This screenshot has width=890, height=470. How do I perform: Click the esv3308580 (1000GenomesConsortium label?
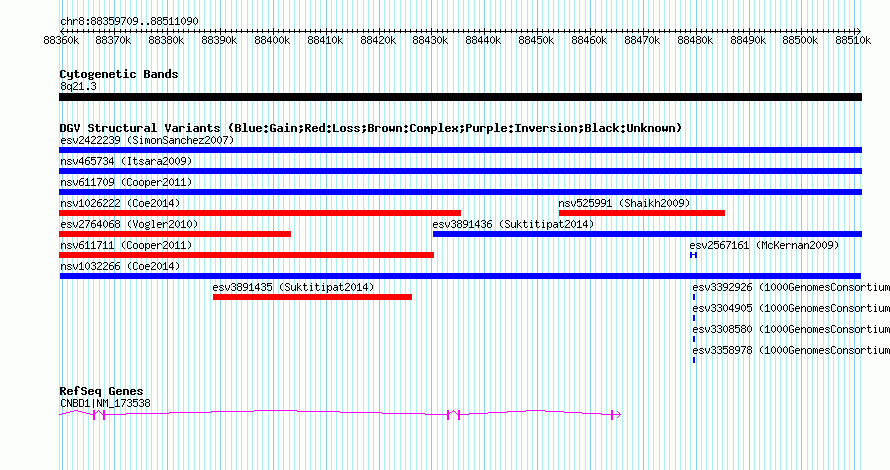pyautogui.click(x=791, y=329)
